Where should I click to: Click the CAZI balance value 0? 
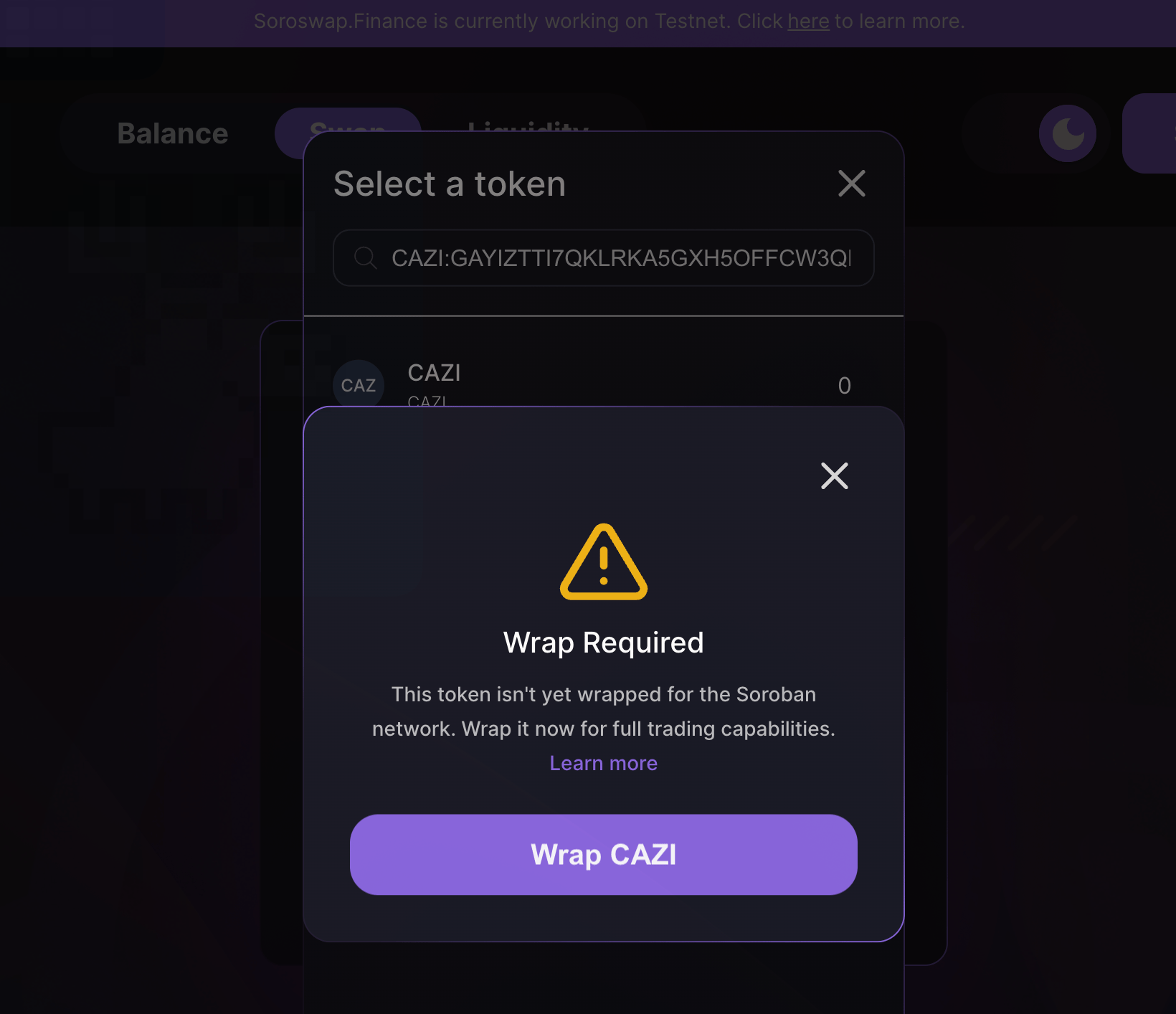pyautogui.click(x=845, y=386)
